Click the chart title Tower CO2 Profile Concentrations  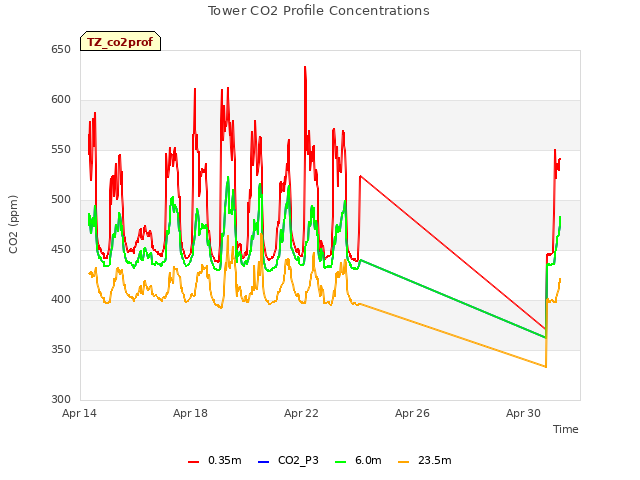(x=318, y=11)
